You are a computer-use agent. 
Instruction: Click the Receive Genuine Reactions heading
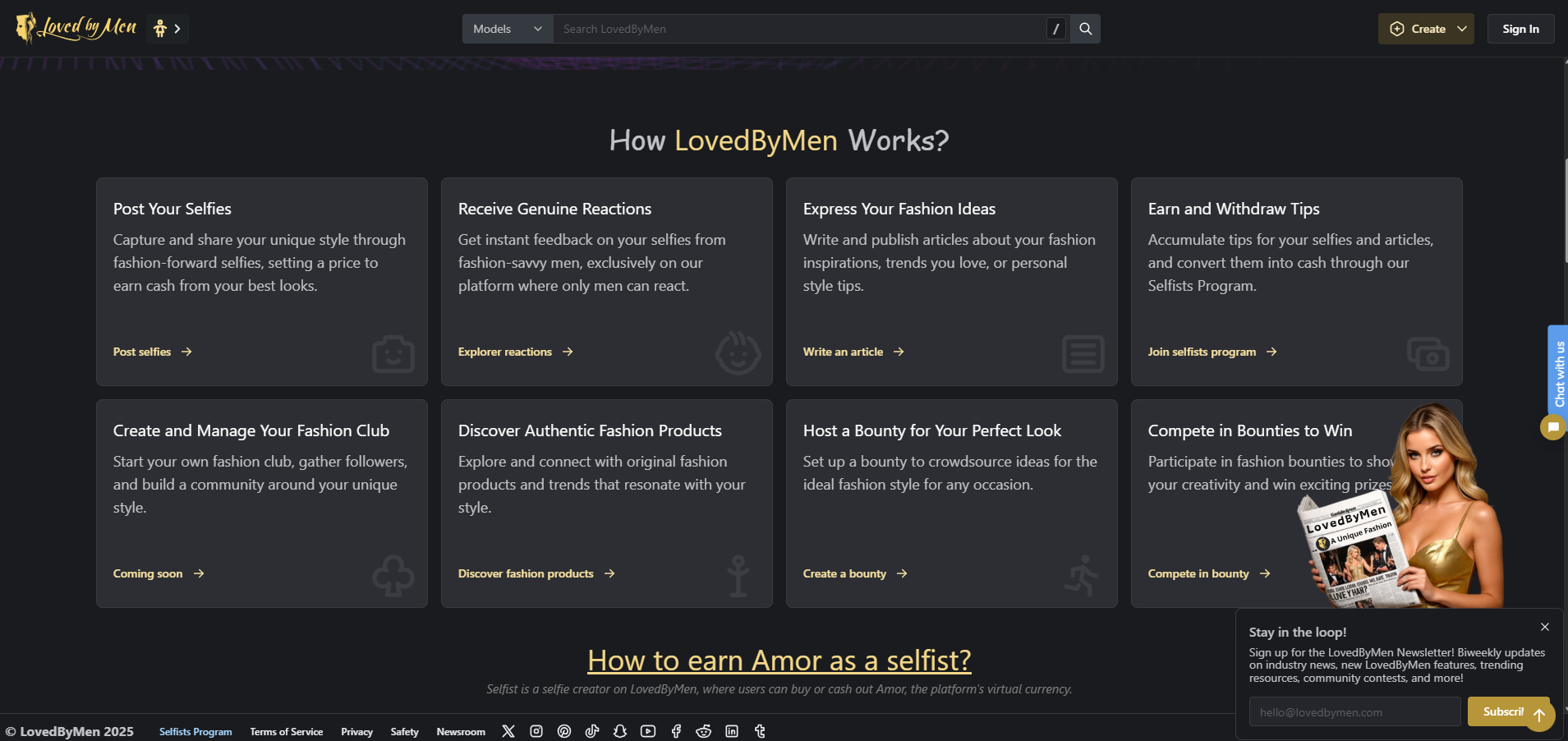(554, 209)
